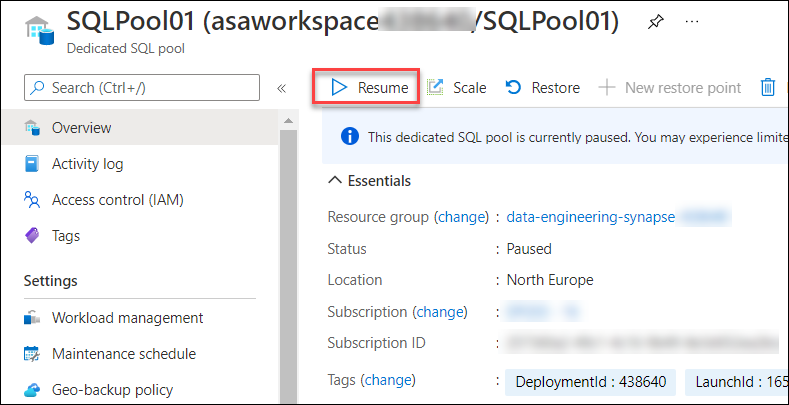The image size is (789, 405).
Task: Click the Scale icon
Action: (x=435, y=88)
